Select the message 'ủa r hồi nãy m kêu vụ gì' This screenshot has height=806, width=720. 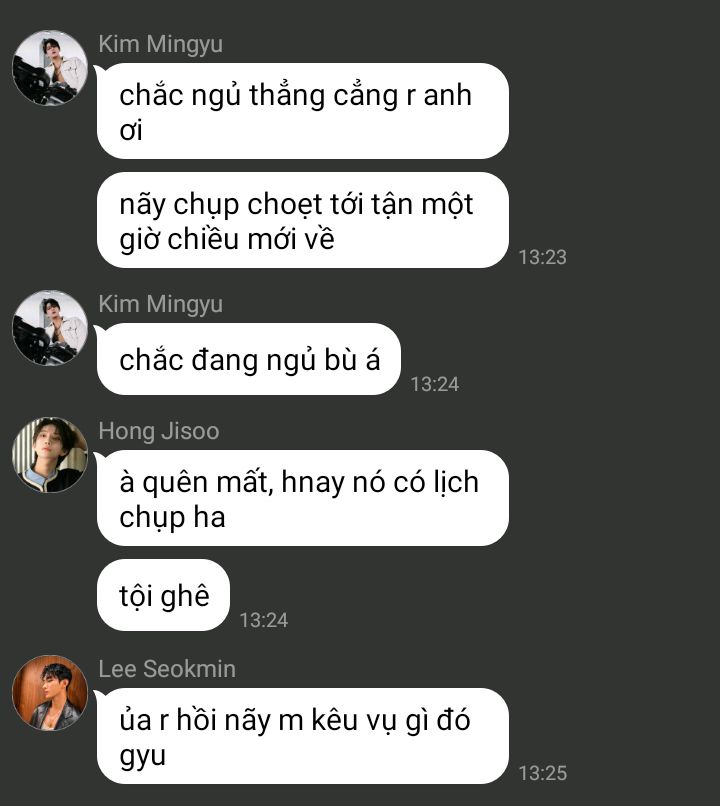tap(303, 736)
